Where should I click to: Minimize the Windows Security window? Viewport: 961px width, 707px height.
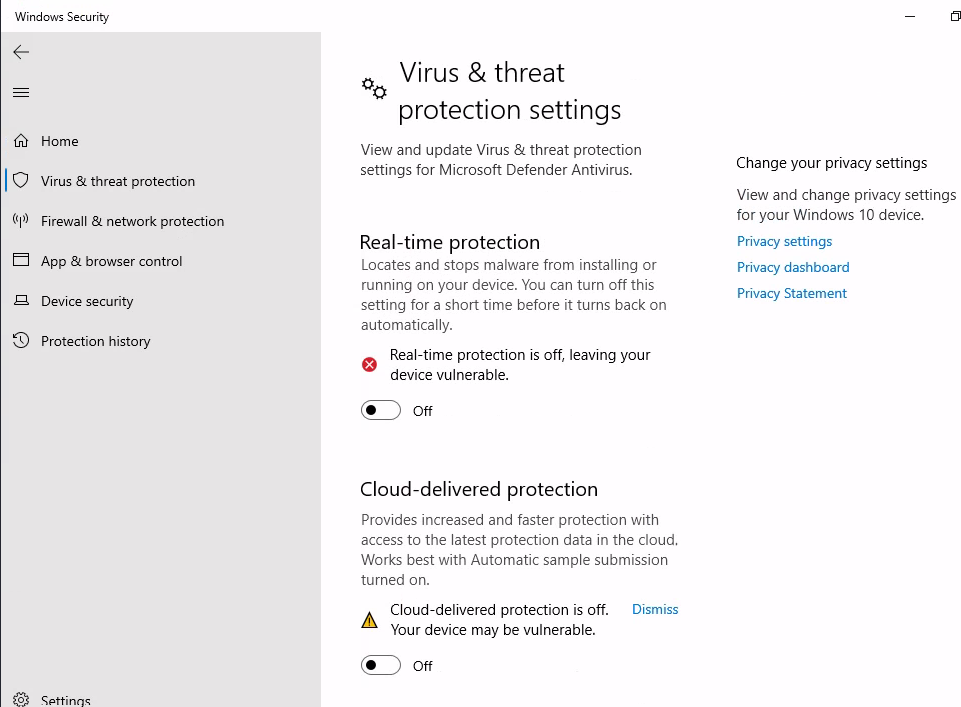910,17
